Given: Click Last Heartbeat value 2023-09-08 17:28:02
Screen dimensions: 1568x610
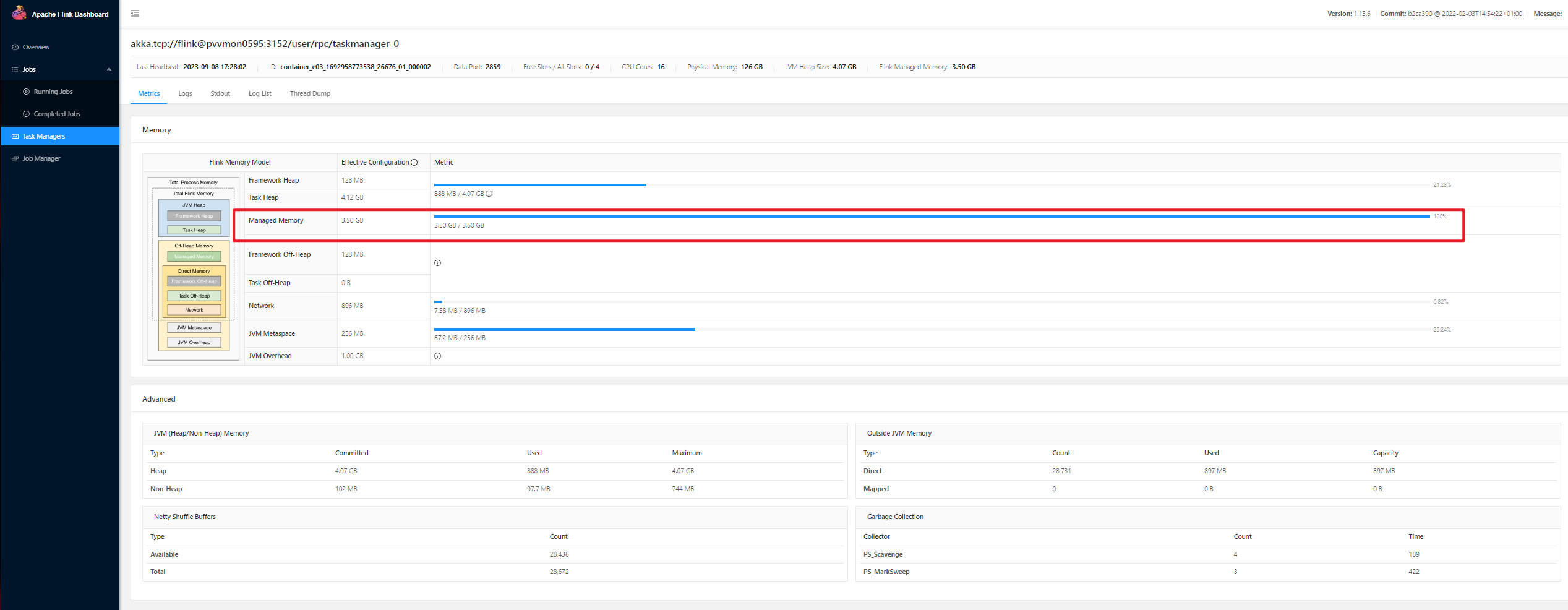Looking at the screenshot, I should tap(215, 67).
